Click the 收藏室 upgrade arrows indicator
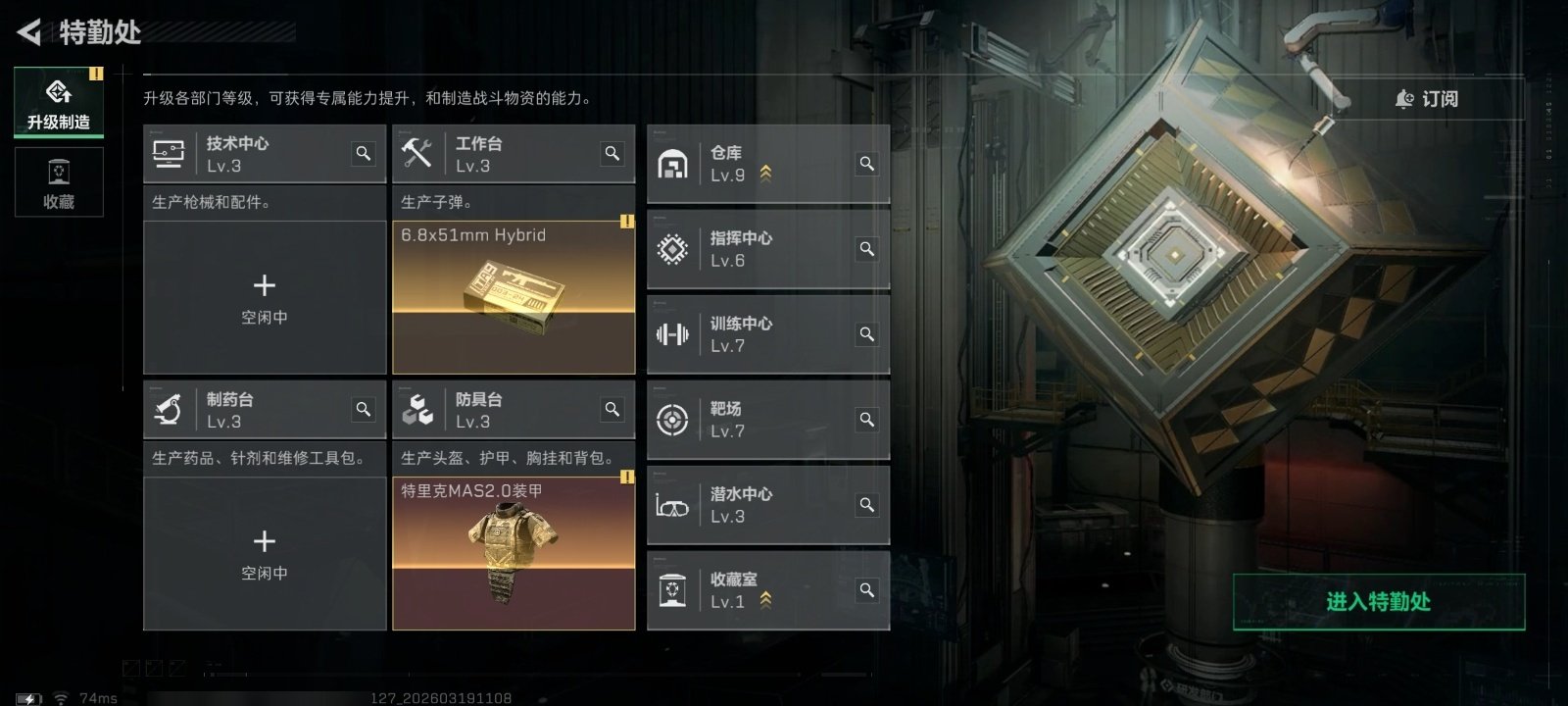The width and height of the screenshot is (1568, 706). [765, 600]
